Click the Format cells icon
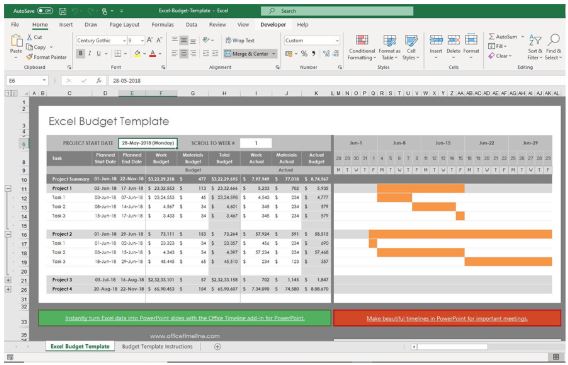Viewport: 568px width, 365px height. [471, 40]
